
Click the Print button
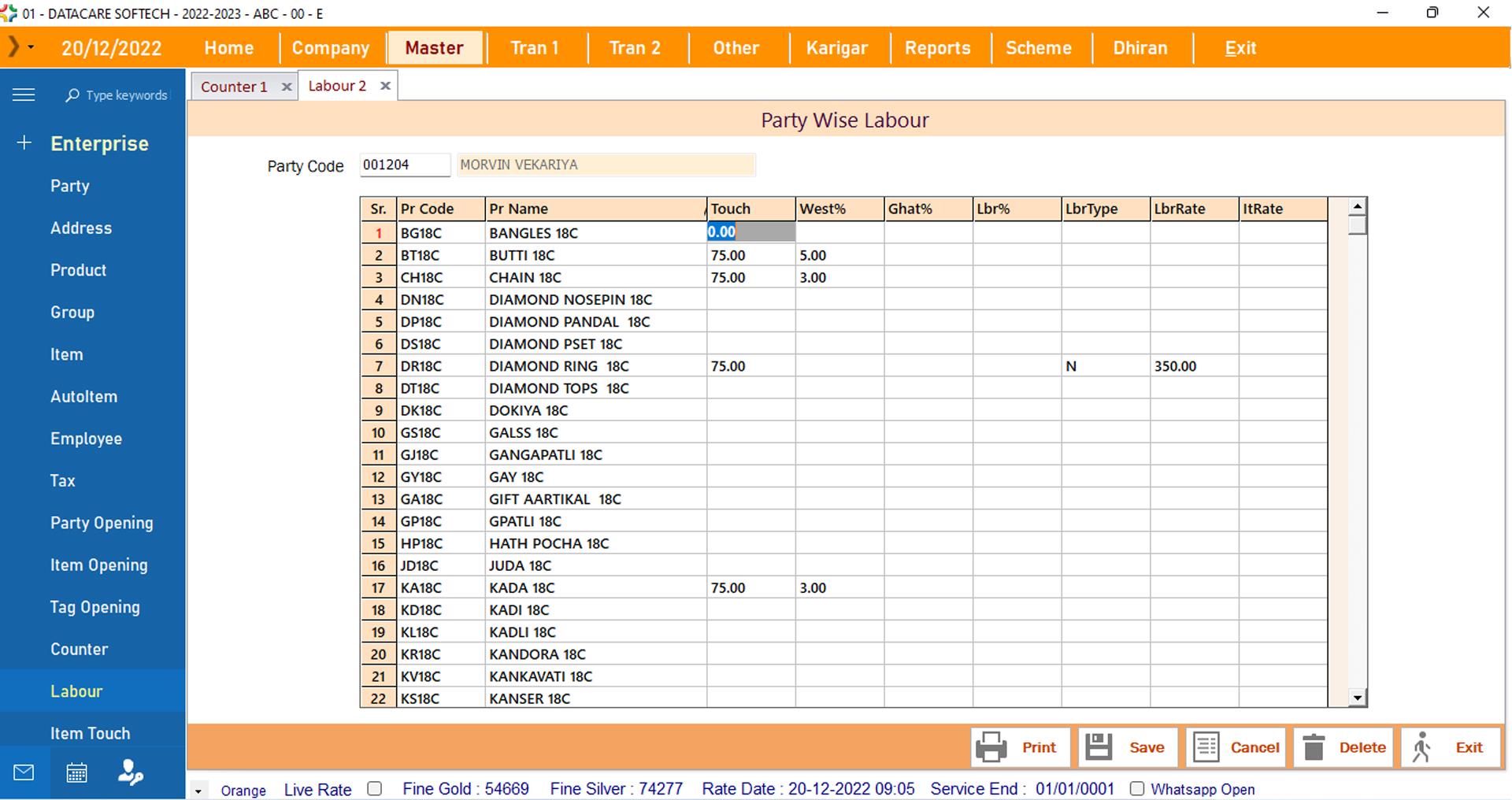point(1021,747)
